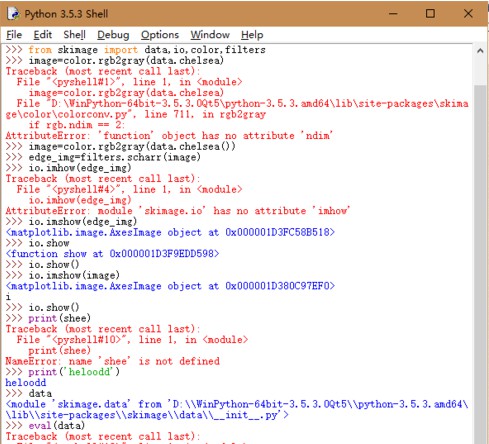Image resolution: width=489 pixels, height=444 pixels.
Task: Click the scrollbar up arrow
Action: [480, 51]
